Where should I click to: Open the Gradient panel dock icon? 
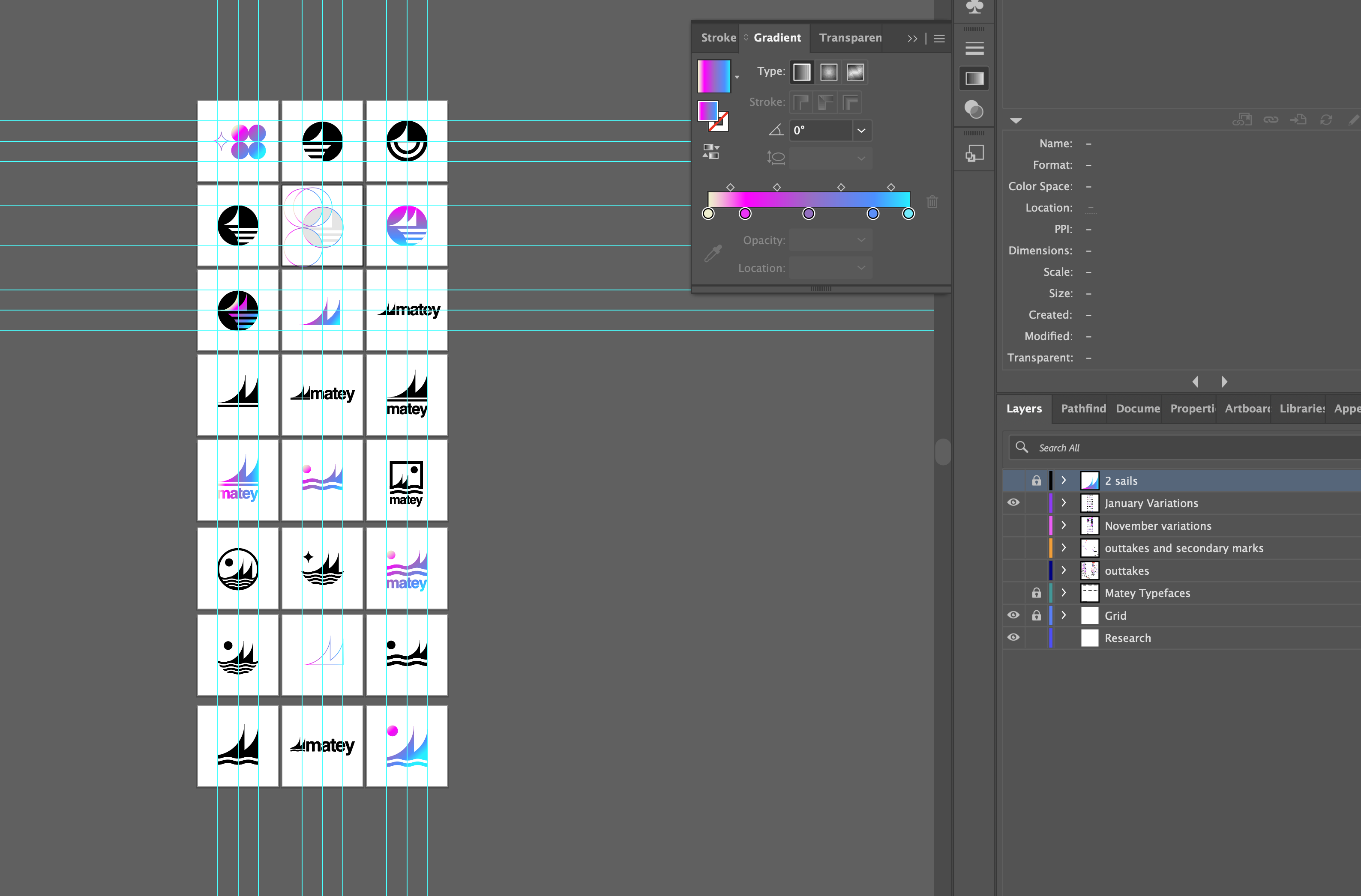coord(974,78)
